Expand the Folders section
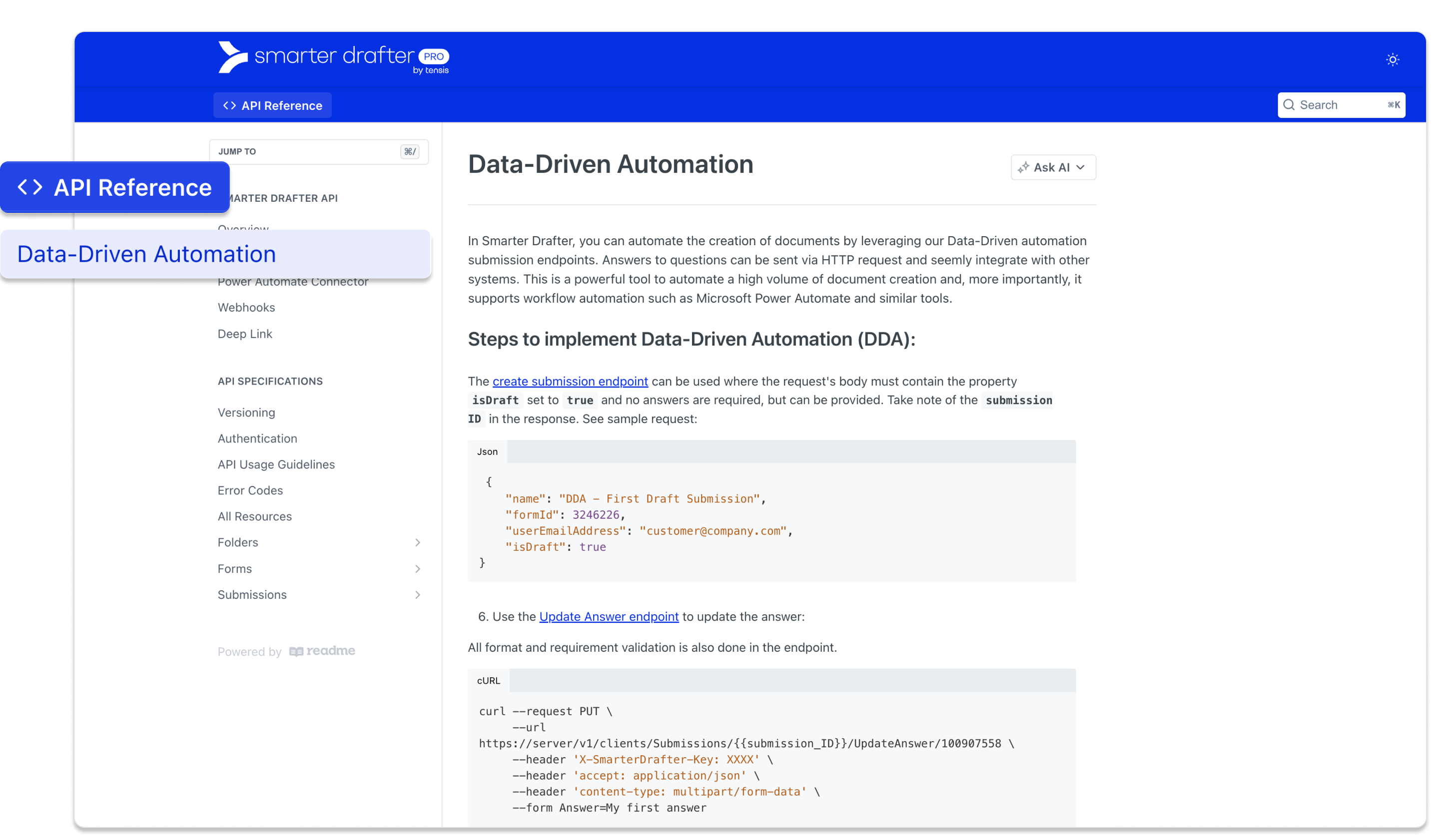 [418, 542]
